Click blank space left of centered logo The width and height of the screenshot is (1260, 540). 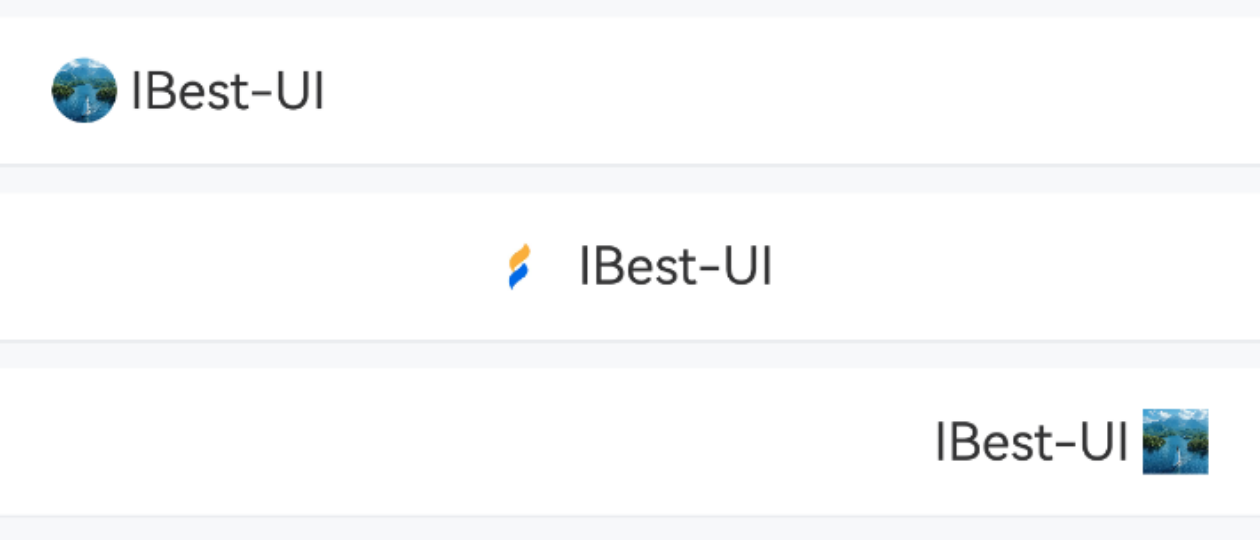(250, 267)
